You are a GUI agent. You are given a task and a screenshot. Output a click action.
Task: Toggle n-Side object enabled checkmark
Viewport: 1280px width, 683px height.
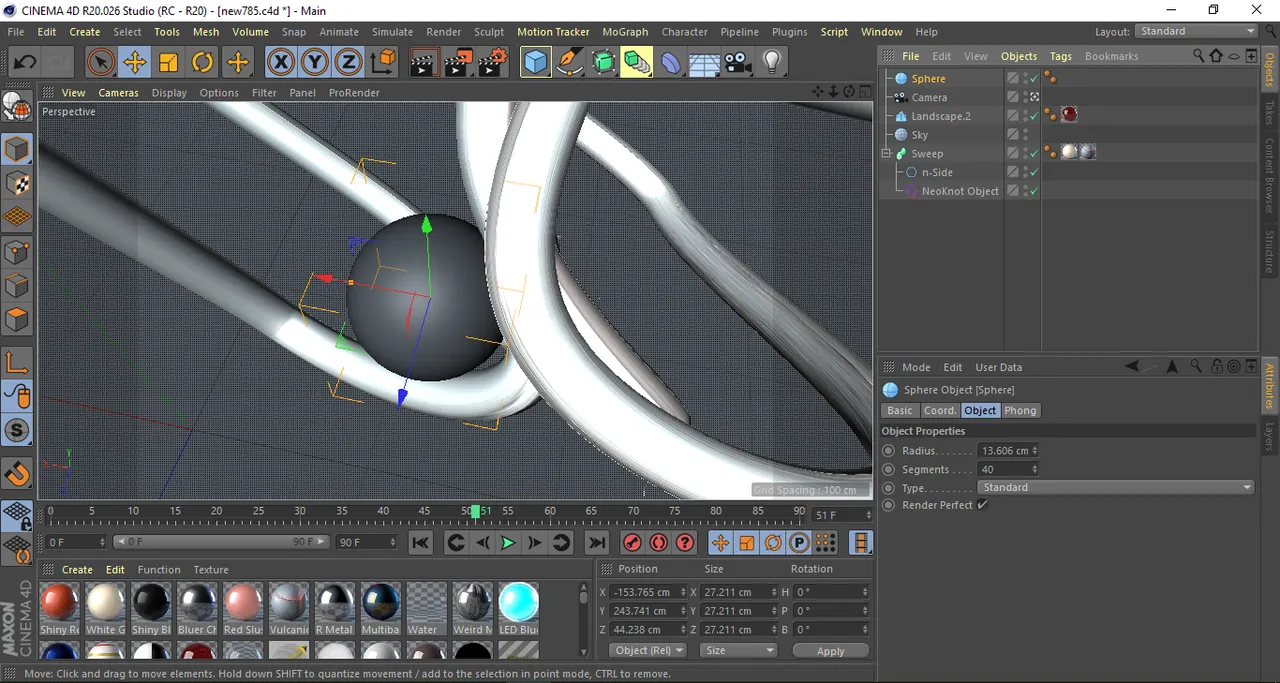(1034, 172)
